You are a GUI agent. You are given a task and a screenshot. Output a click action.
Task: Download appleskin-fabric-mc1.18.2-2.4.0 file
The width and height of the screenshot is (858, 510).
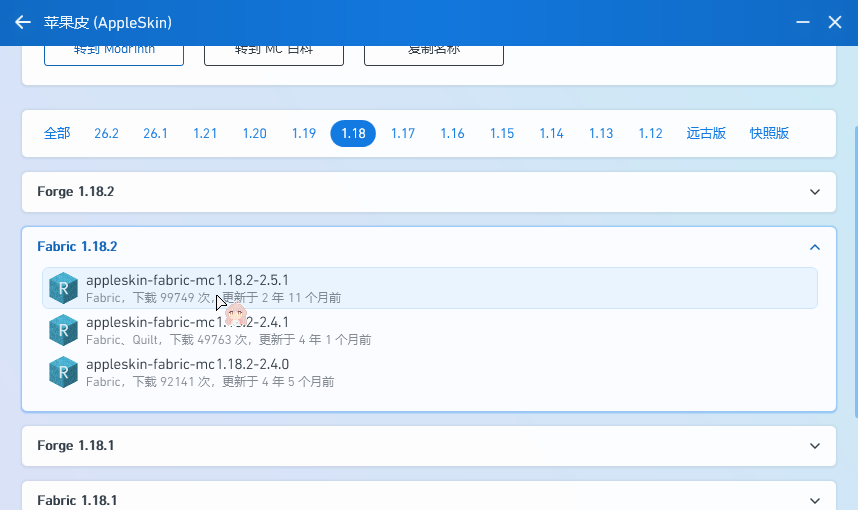tap(430, 372)
